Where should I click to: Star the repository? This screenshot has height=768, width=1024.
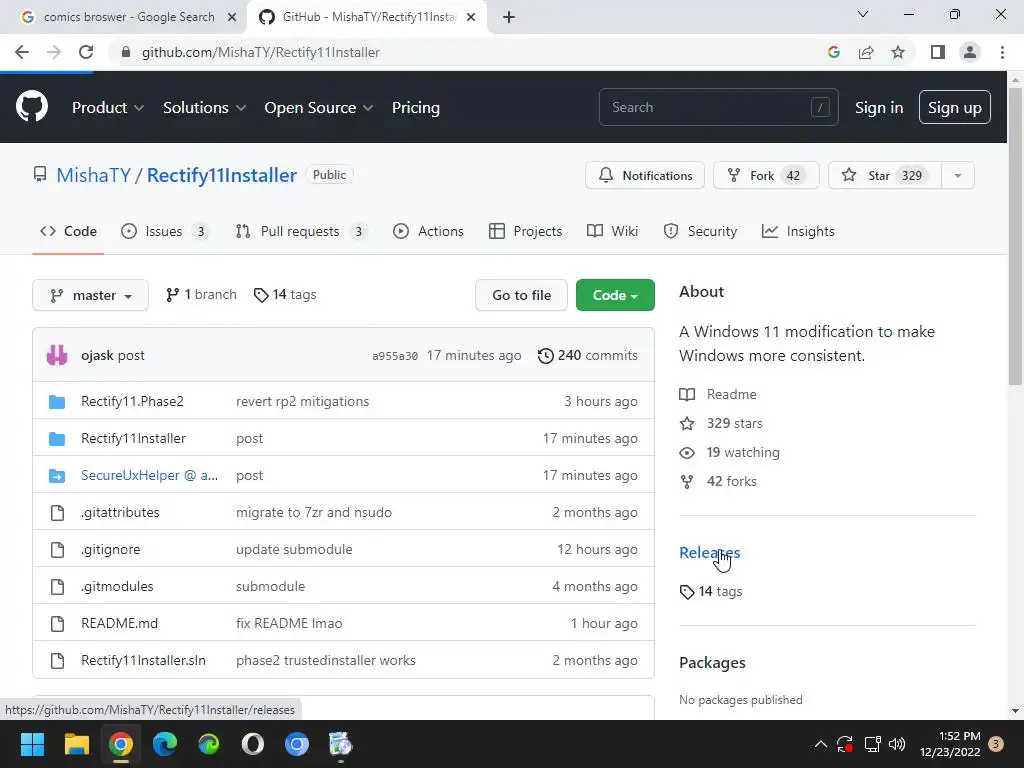(885, 175)
